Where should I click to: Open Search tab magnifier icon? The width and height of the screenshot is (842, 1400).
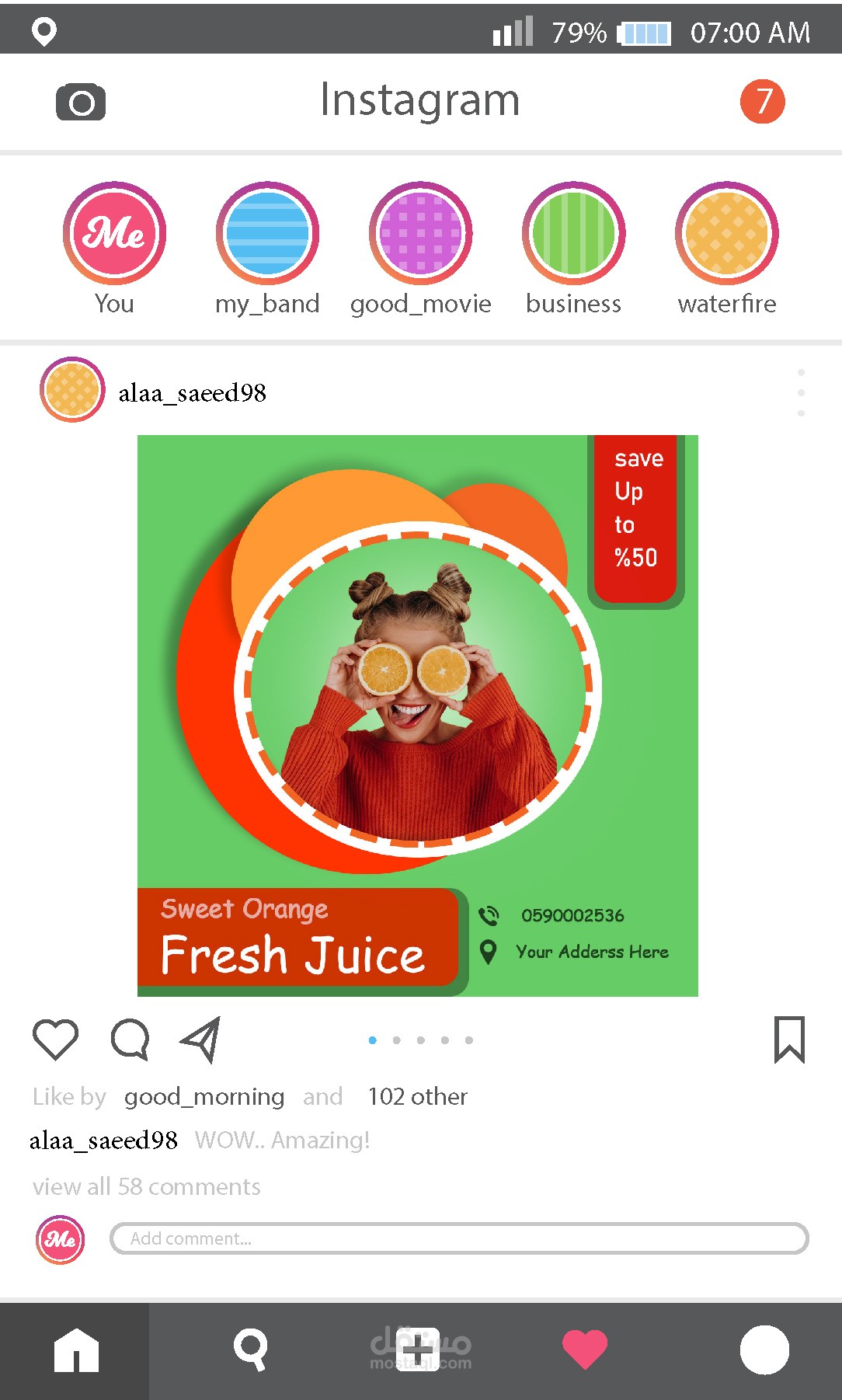pyautogui.click(x=251, y=1350)
